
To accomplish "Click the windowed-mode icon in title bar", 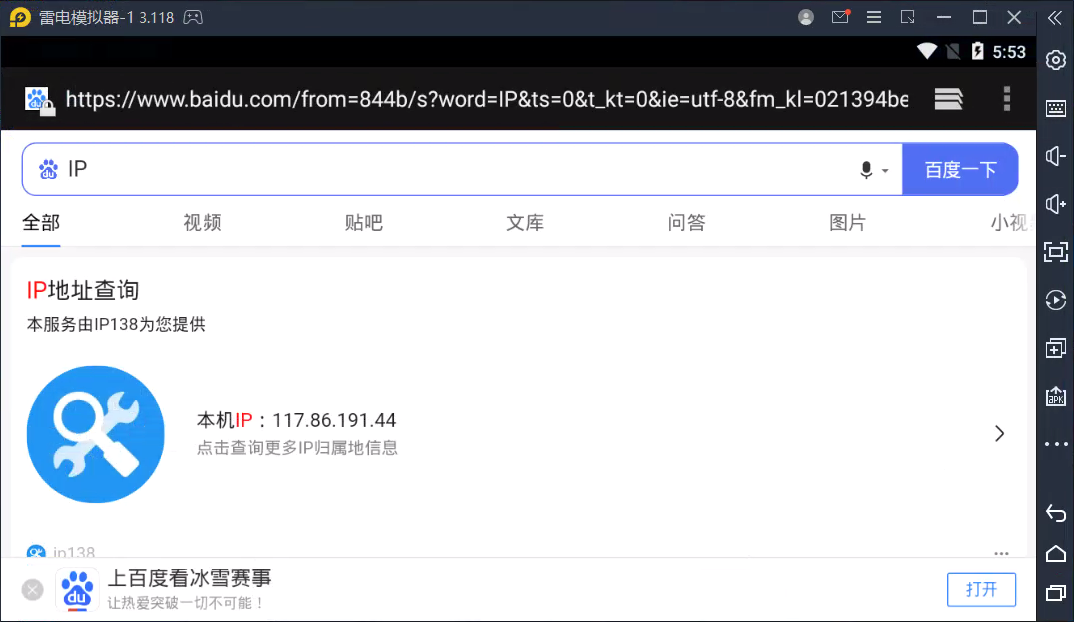I will (x=908, y=17).
